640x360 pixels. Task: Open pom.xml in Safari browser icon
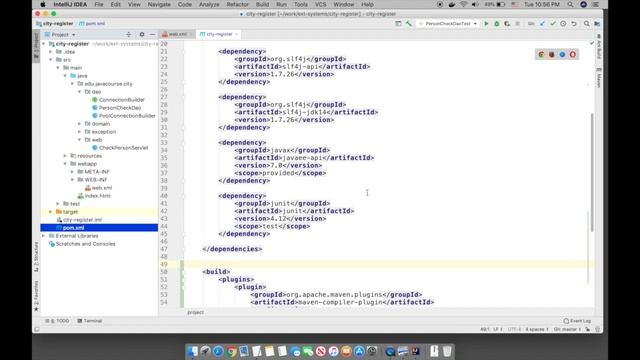tap(562, 54)
